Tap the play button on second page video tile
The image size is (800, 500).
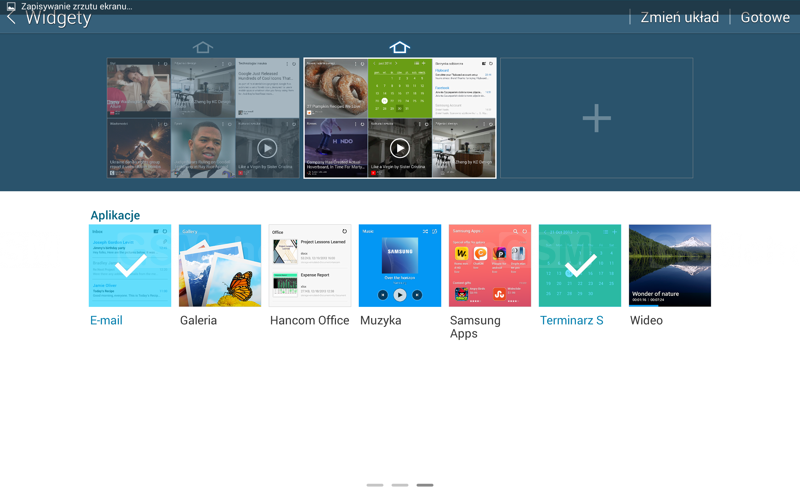399,148
